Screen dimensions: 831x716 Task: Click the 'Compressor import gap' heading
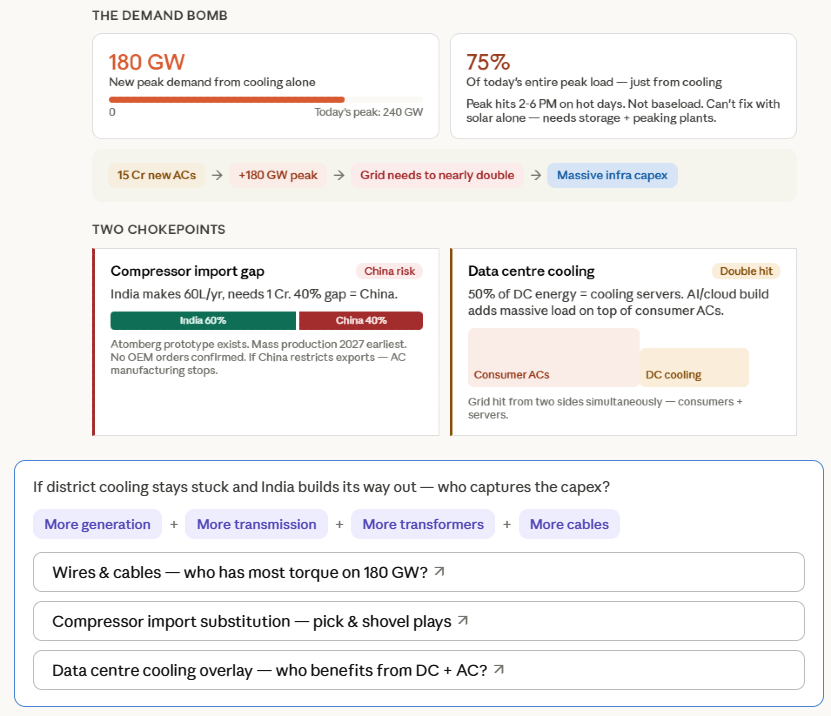pos(187,271)
